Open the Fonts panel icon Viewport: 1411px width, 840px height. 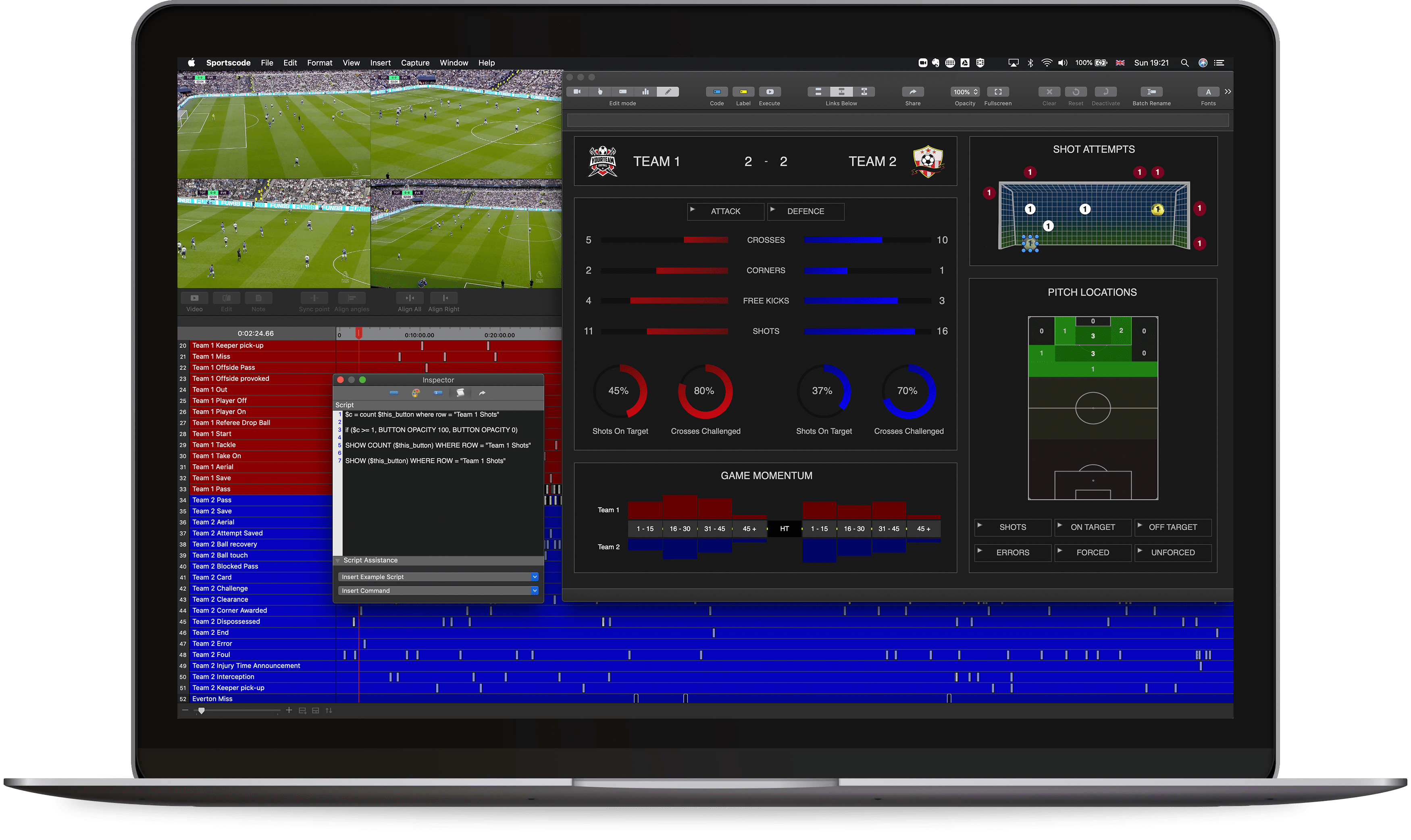pos(1208,91)
